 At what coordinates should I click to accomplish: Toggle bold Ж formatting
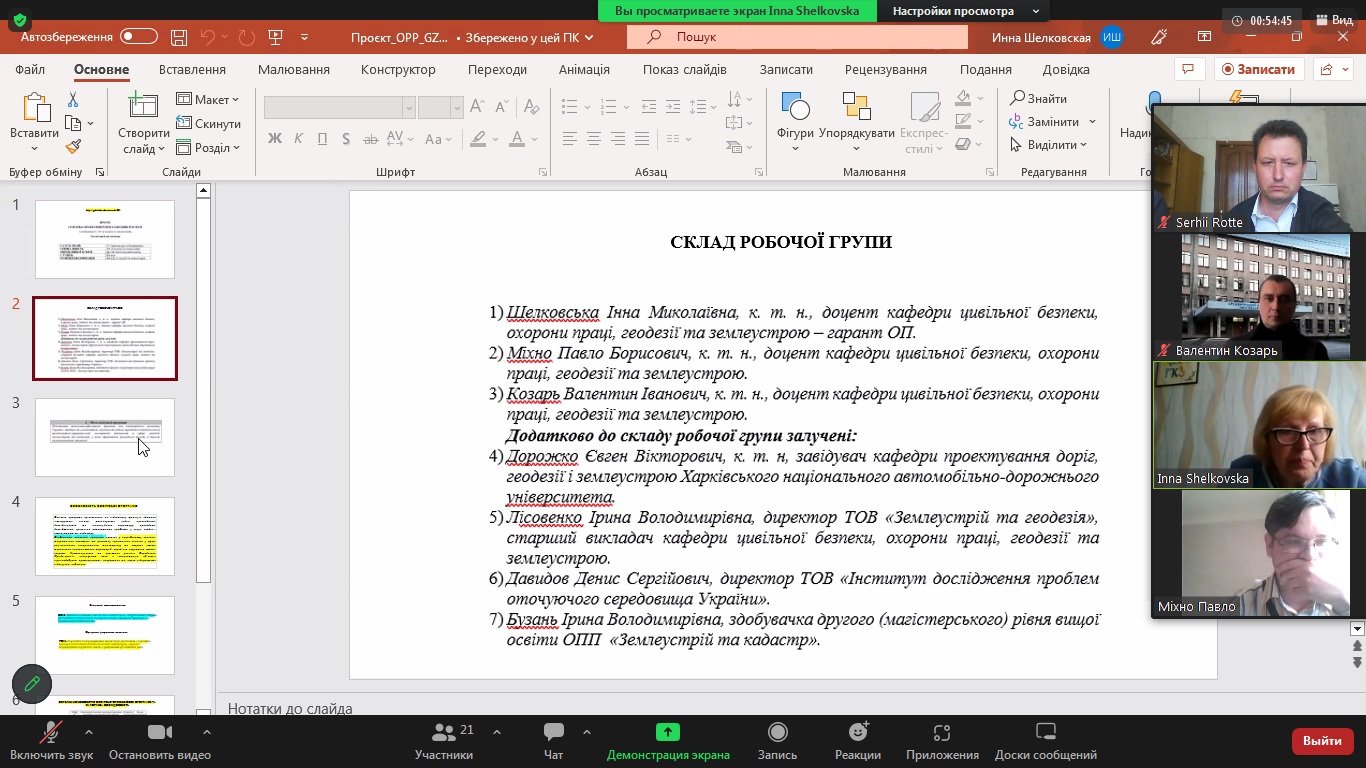(x=275, y=138)
